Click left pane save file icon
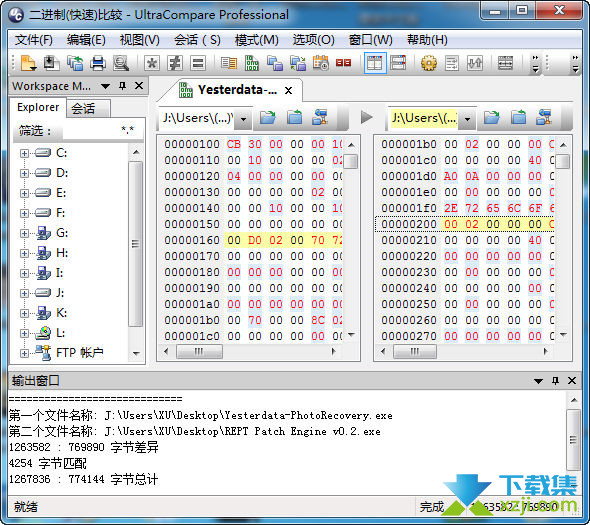The image size is (590, 525). [x=294, y=117]
